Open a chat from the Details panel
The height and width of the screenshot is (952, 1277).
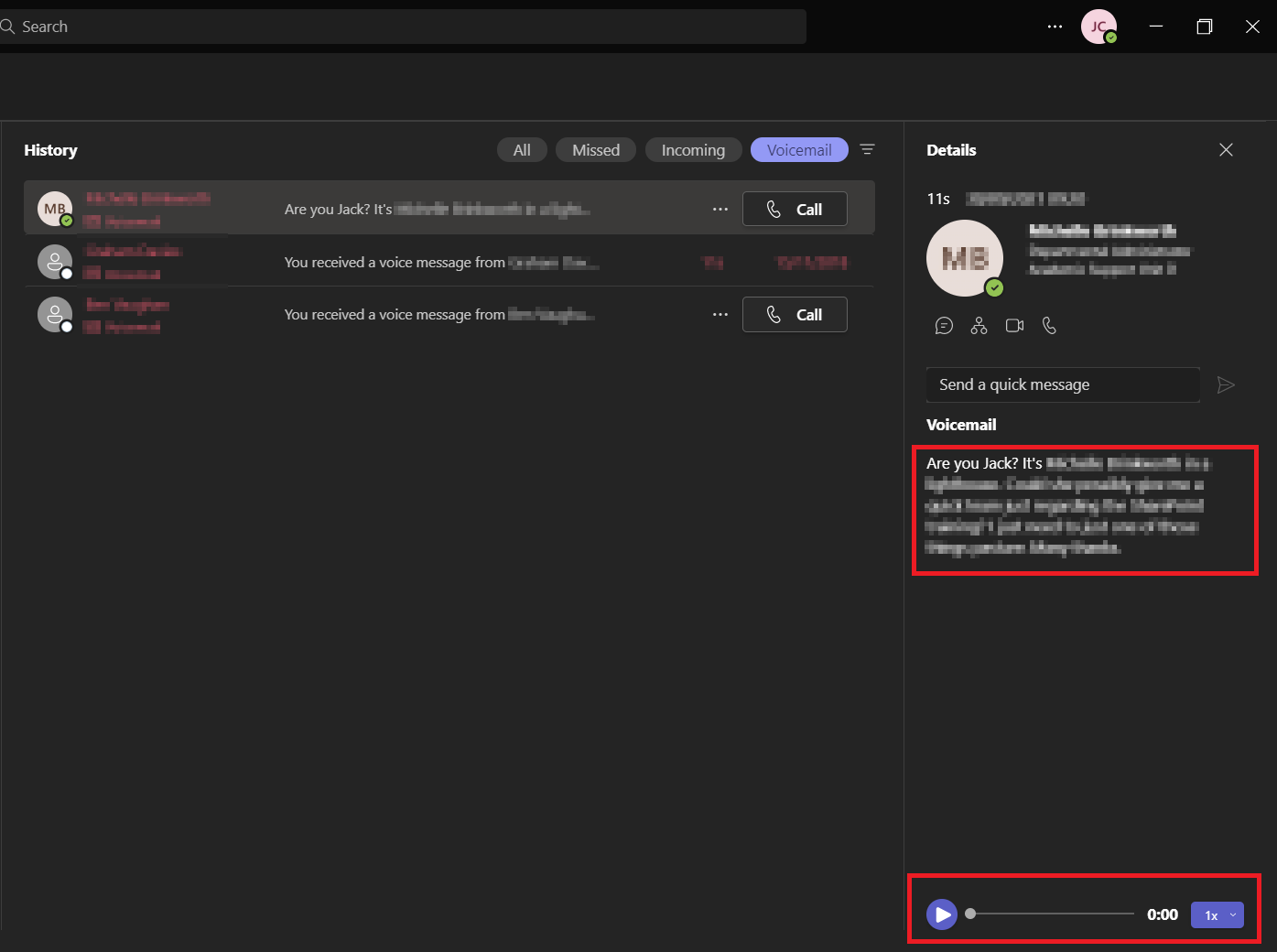944,325
